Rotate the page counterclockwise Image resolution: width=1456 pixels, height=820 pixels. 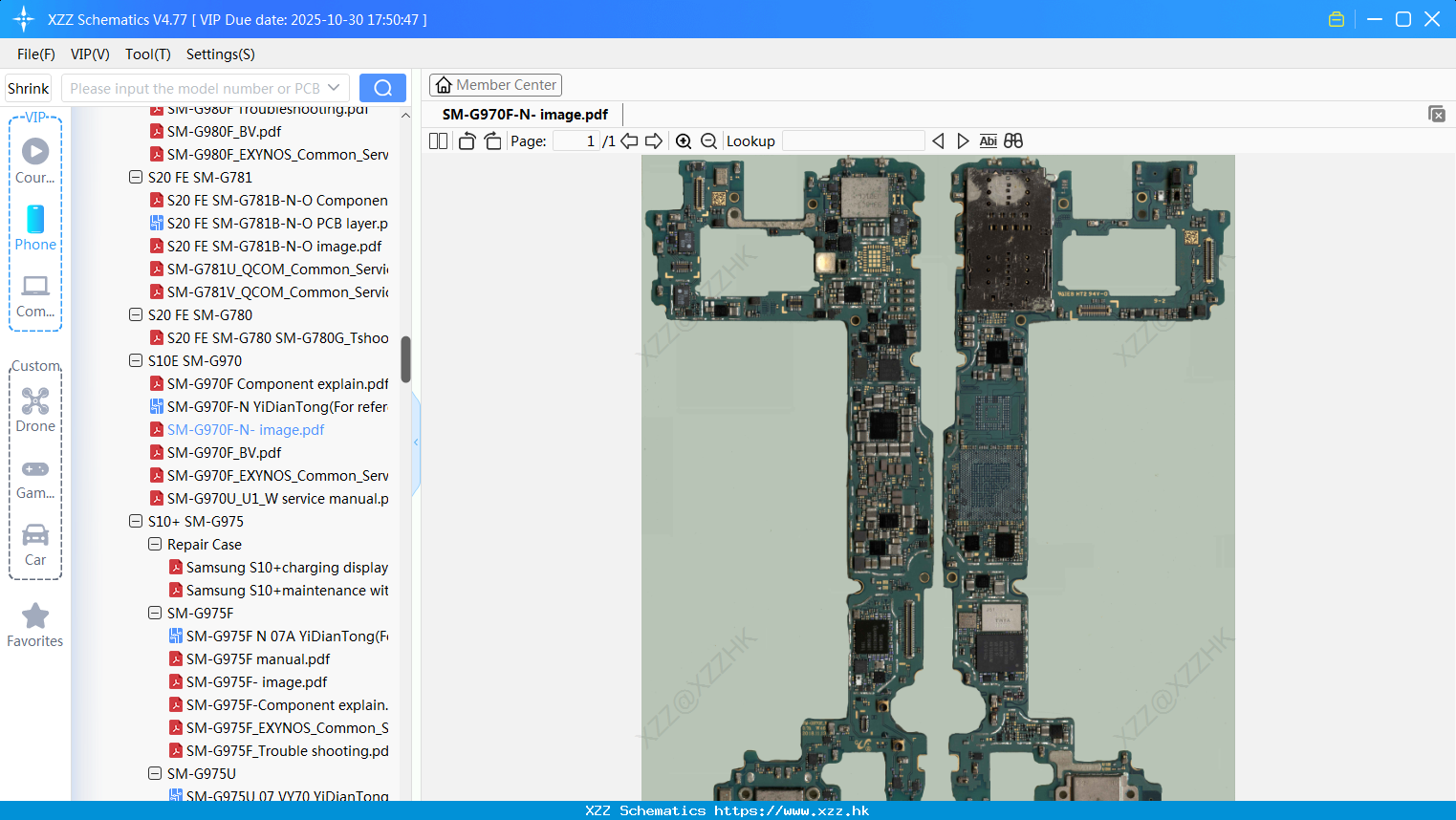(467, 140)
